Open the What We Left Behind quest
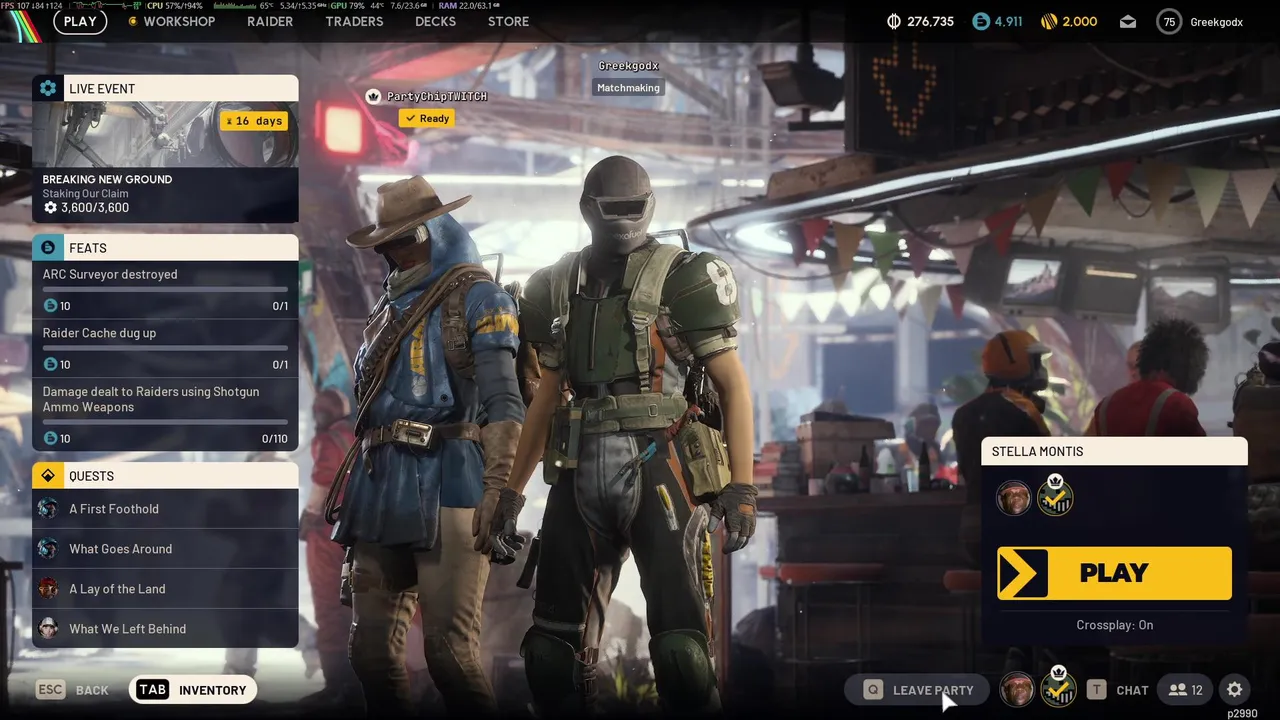This screenshot has height=720, width=1280. 165,629
